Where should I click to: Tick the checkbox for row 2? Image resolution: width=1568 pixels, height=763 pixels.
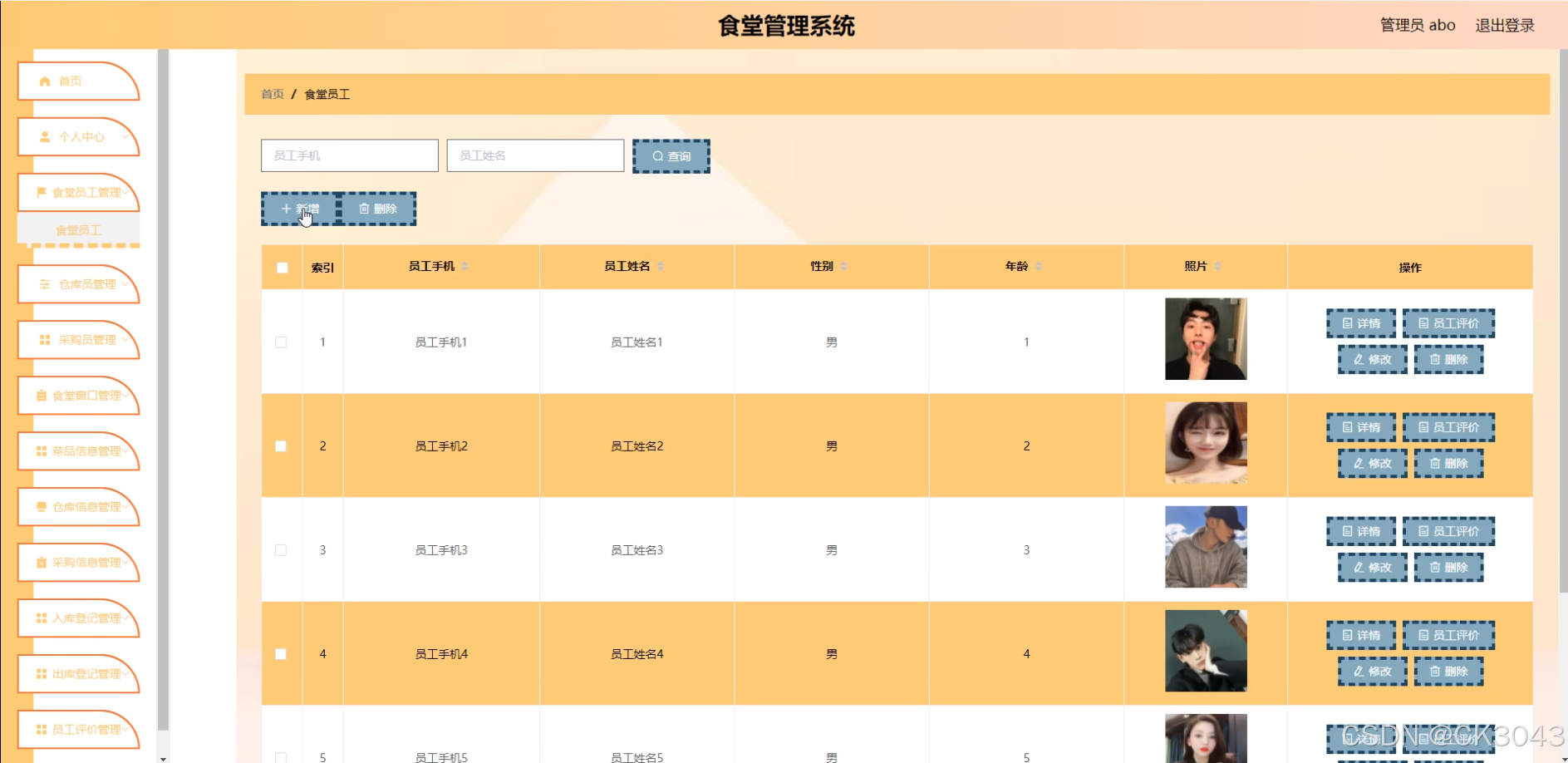click(281, 445)
